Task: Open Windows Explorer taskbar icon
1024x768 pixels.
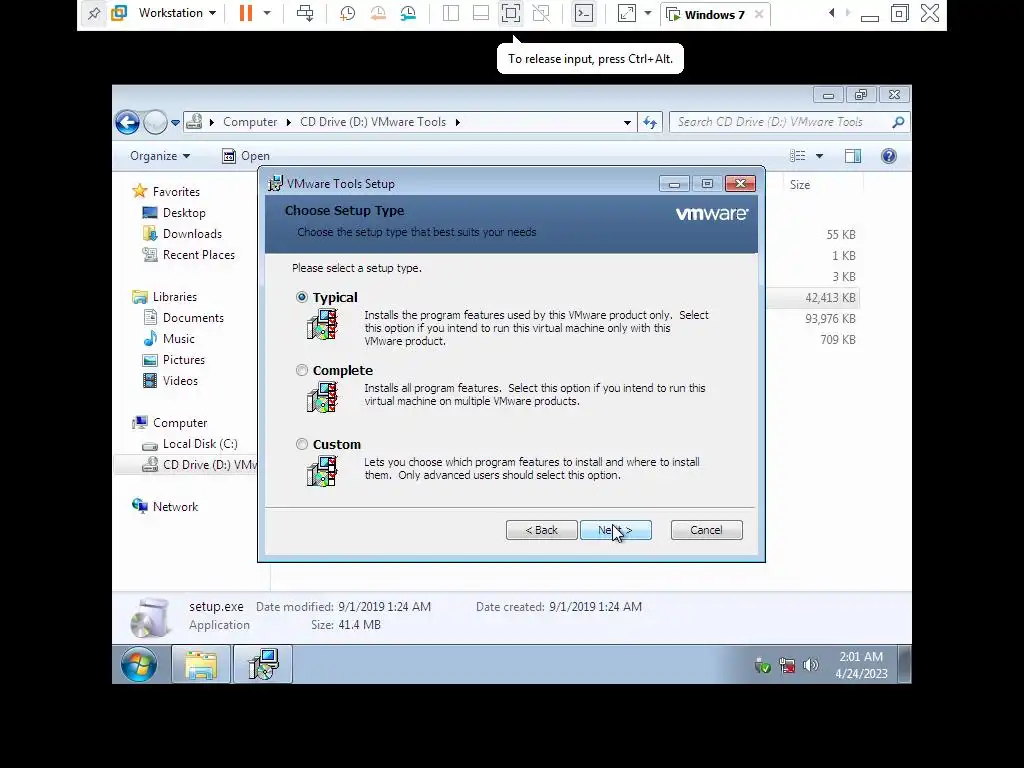Action: pos(201,665)
